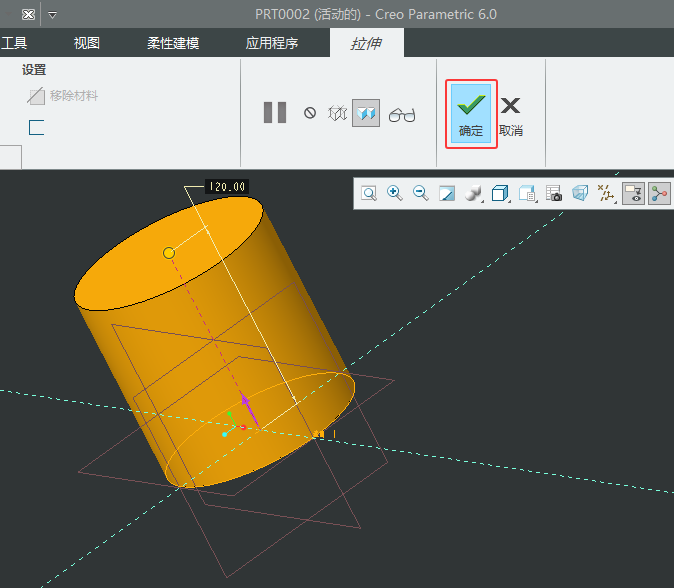Toggle attached preview mode icon

click(366, 114)
